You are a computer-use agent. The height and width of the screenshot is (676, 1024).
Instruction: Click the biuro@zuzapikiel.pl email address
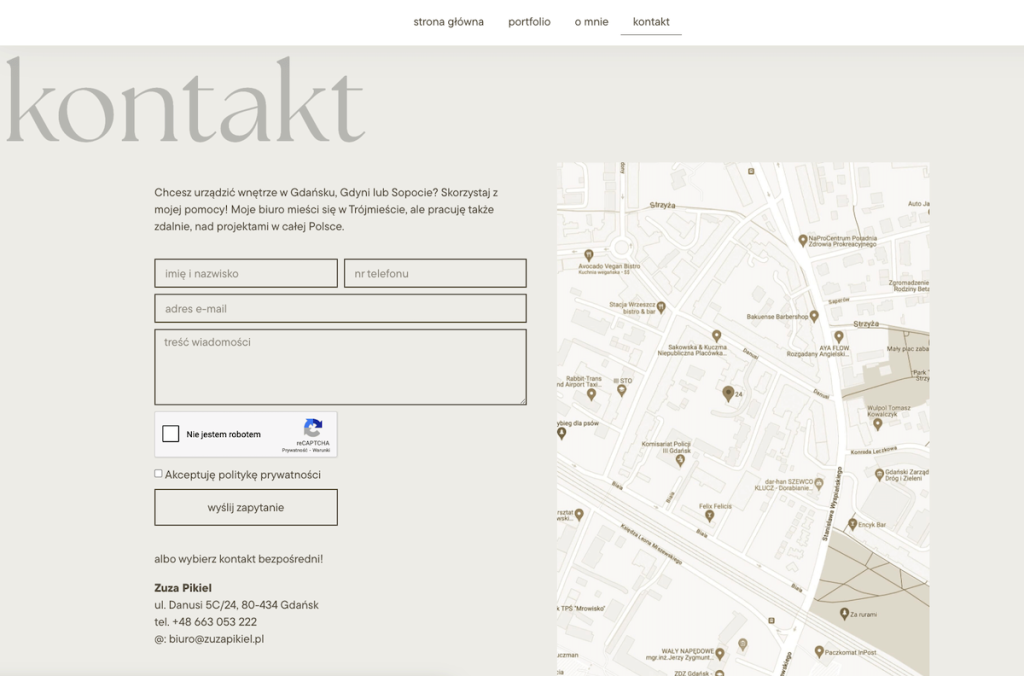point(216,639)
